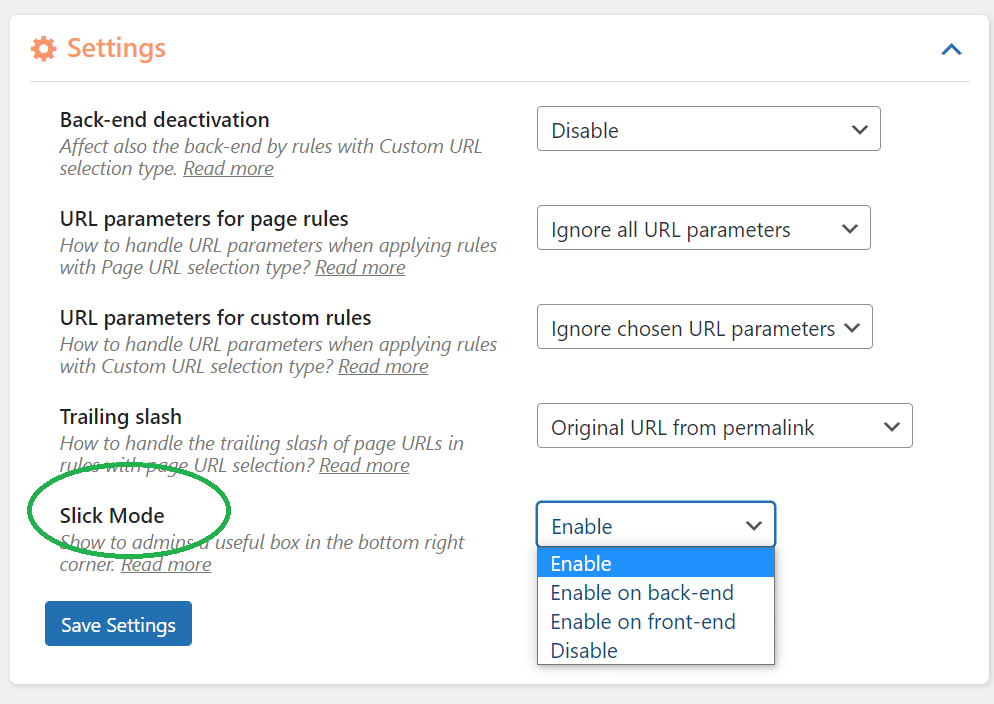Open Read more under Slick Mode
Screen dimensions: 994x704
(166, 564)
